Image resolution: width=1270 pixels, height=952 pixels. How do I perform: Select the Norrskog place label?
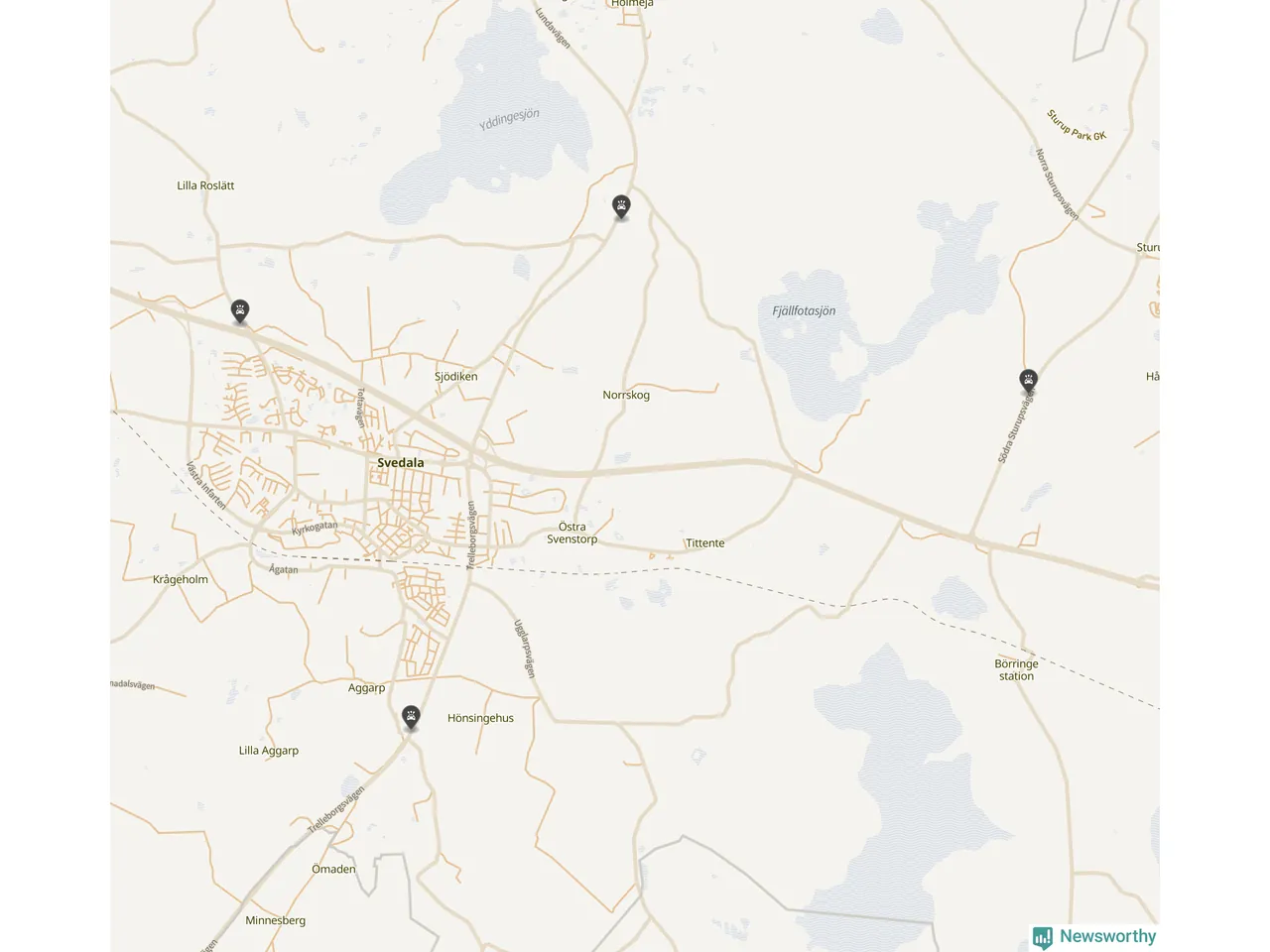pyautogui.click(x=626, y=395)
